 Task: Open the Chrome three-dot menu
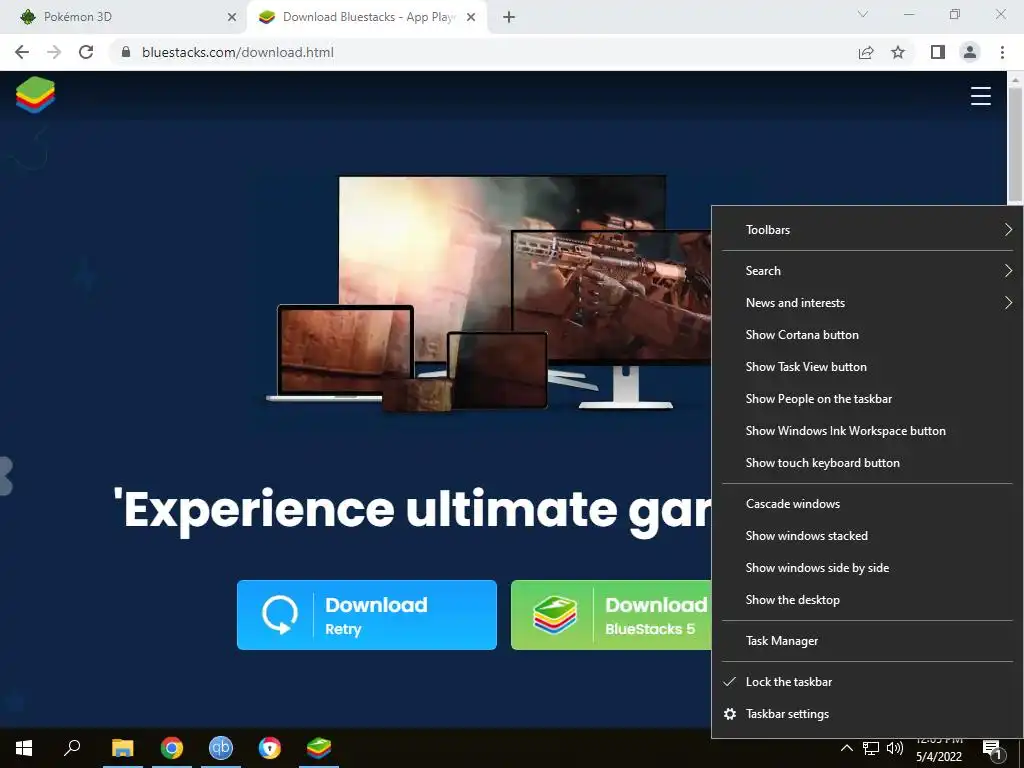(1002, 52)
